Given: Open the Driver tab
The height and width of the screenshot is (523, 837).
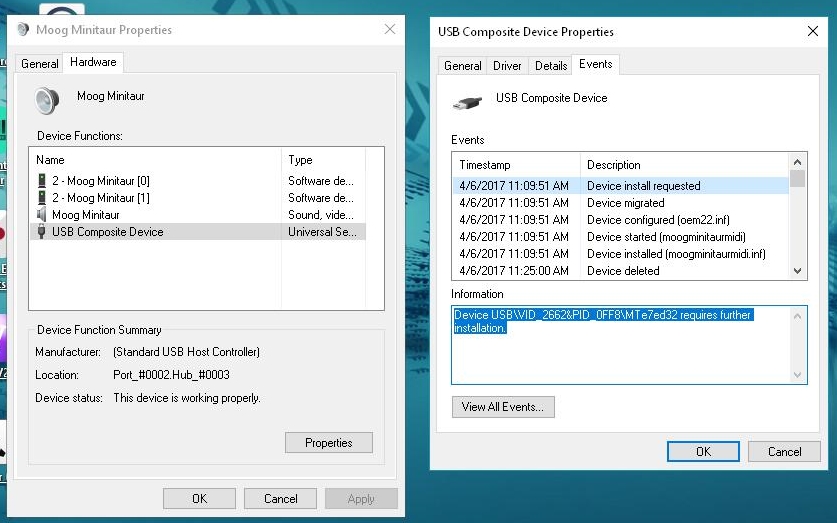Looking at the screenshot, I should click(x=507, y=66).
